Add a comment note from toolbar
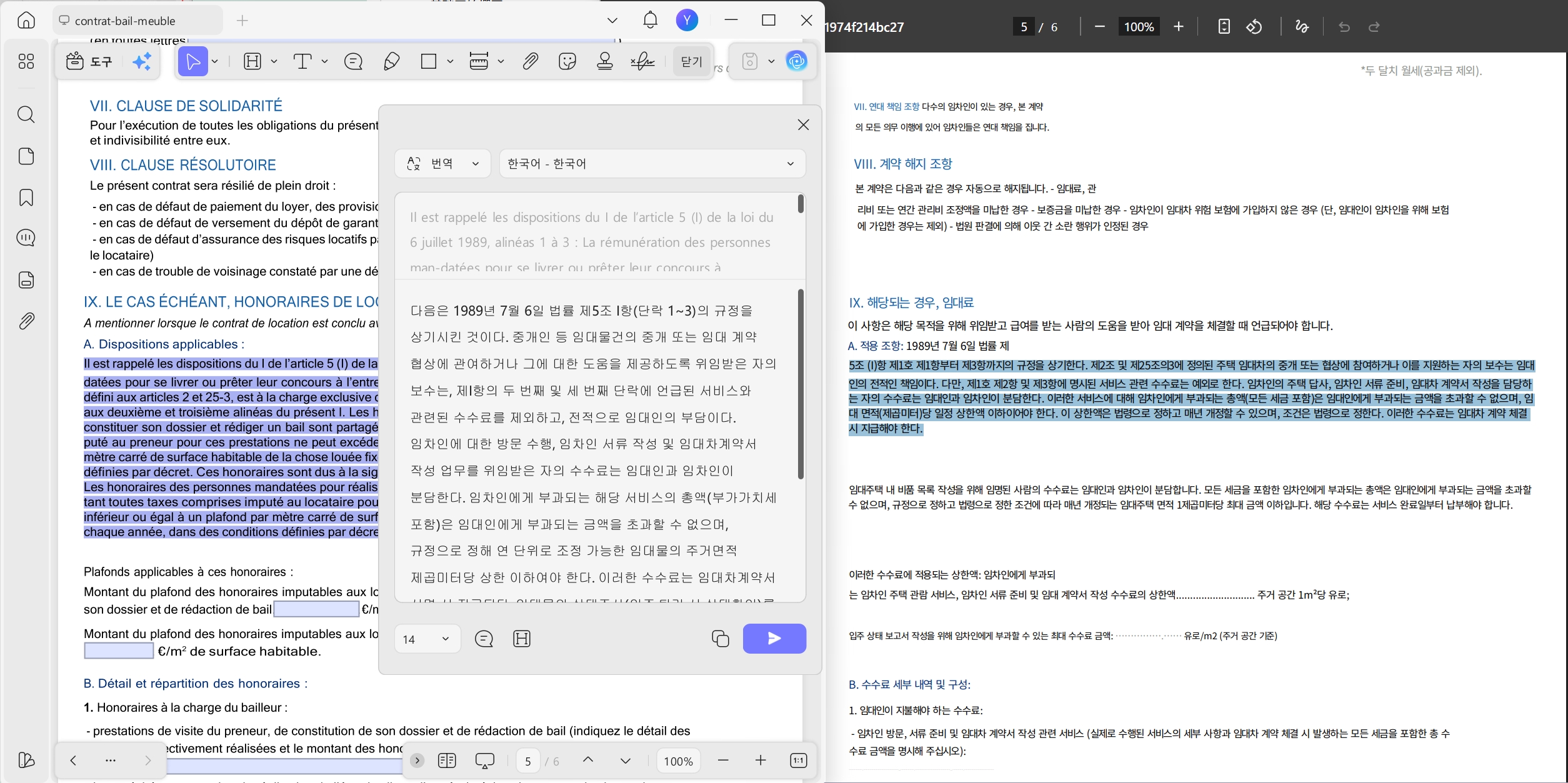1568x783 pixels. pos(353,61)
